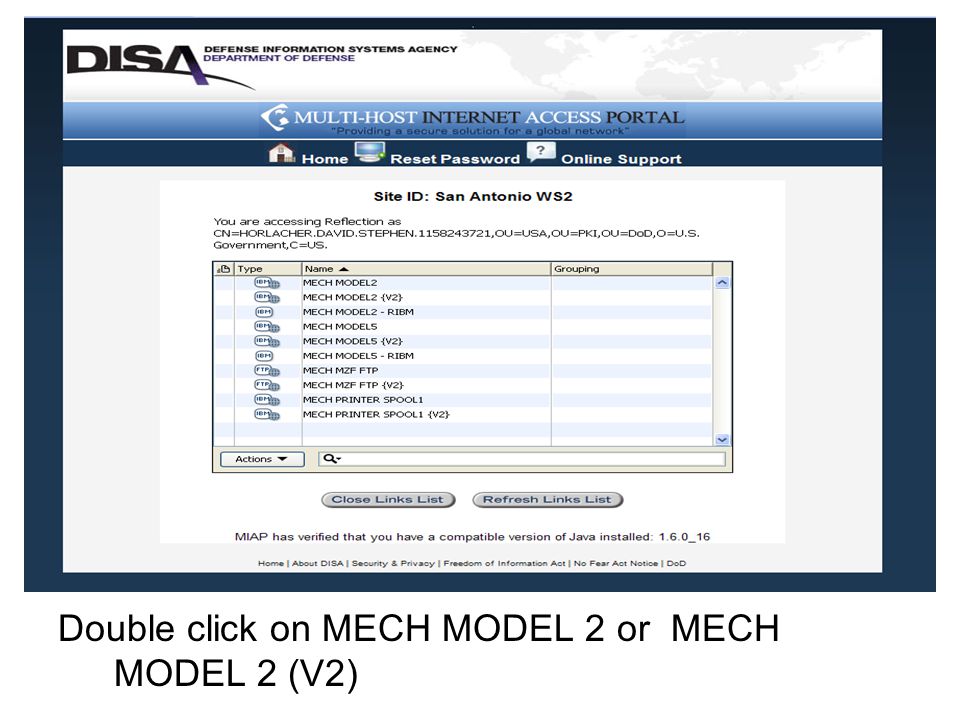The width and height of the screenshot is (960, 720).
Task: Click into the links search field
Action: click(522, 459)
